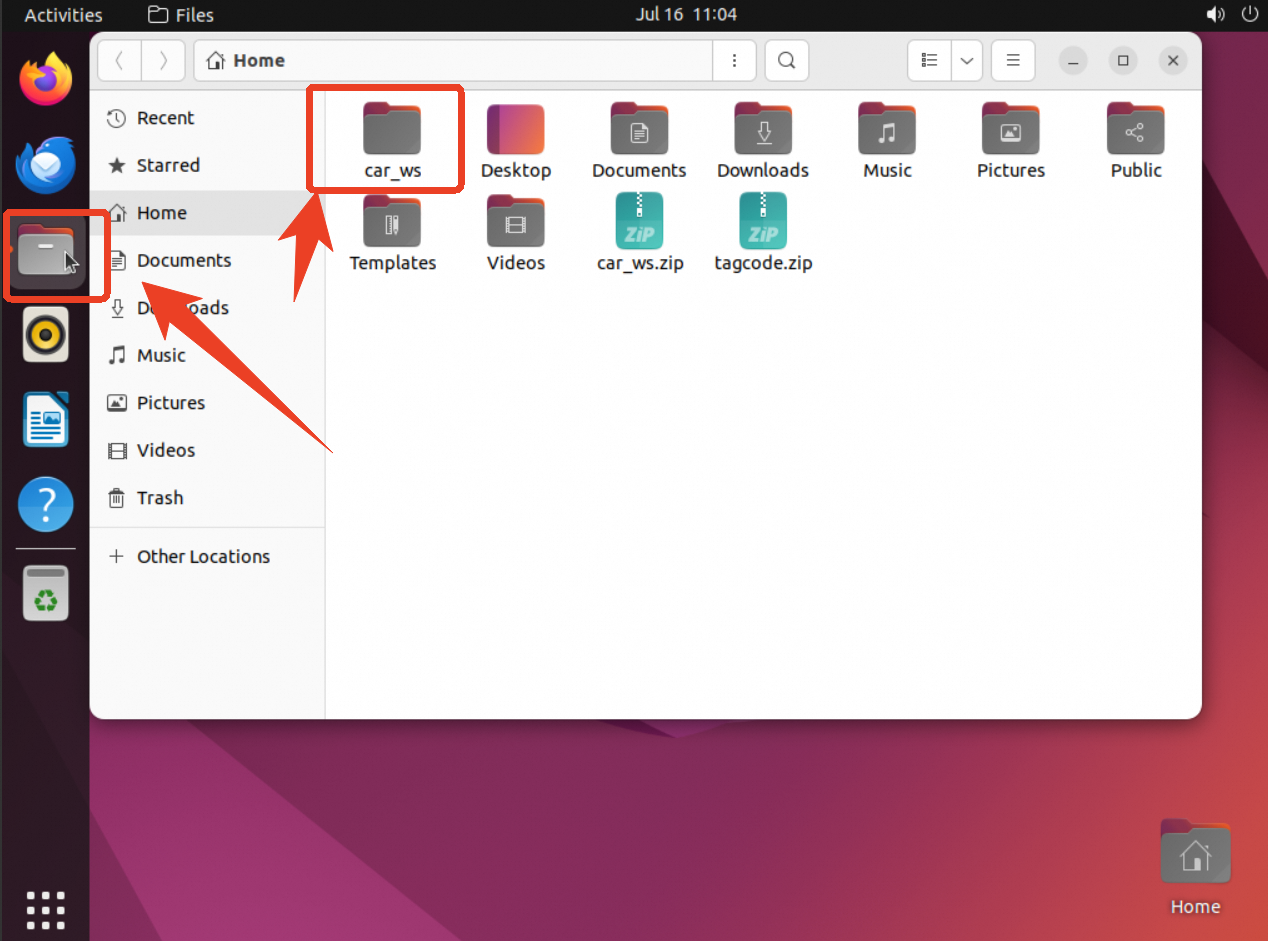Open Recent in the sidebar
The image size is (1268, 941).
tap(207, 118)
